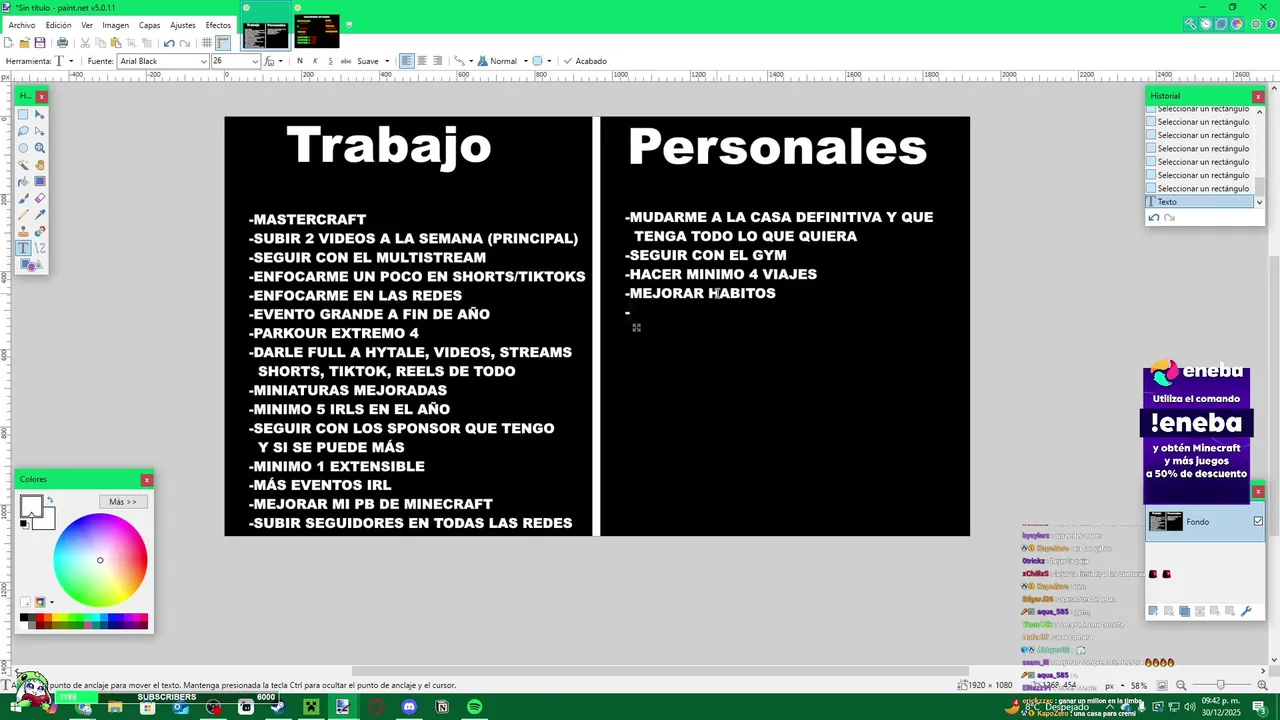Open the antialiasing mode dropdown
This screenshot has width=1280, height=720.
(x=463, y=61)
